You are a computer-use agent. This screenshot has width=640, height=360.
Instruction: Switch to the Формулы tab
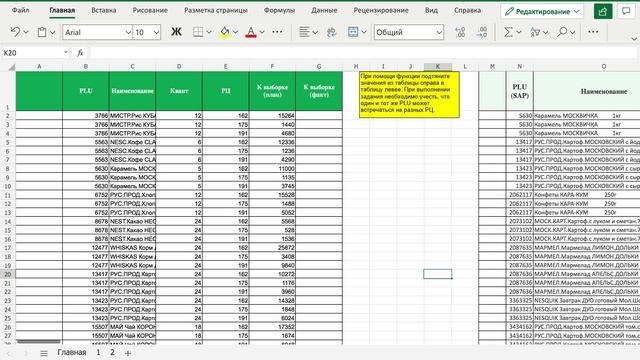point(279,10)
